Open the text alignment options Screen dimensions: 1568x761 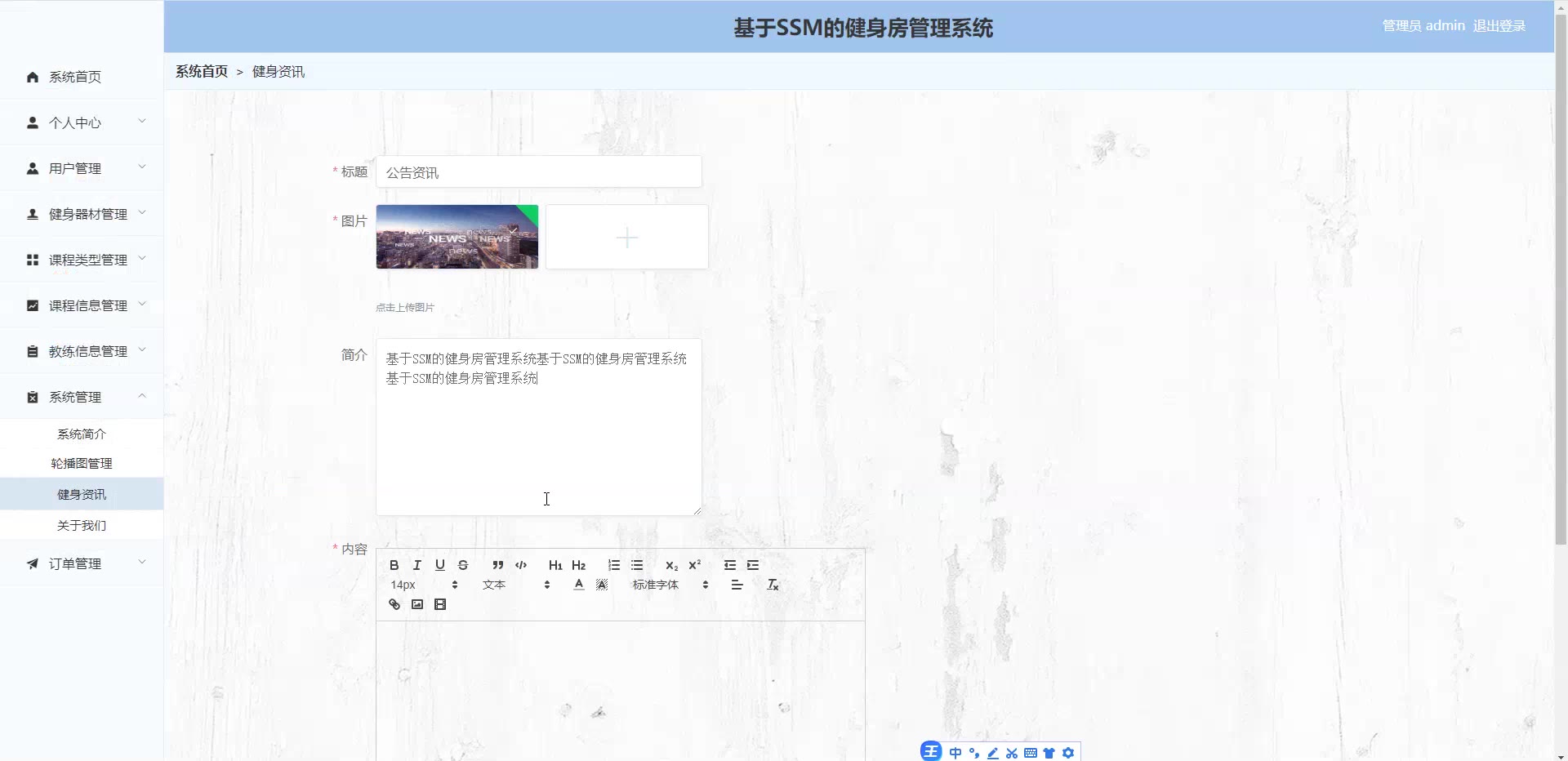click(737, 585)
